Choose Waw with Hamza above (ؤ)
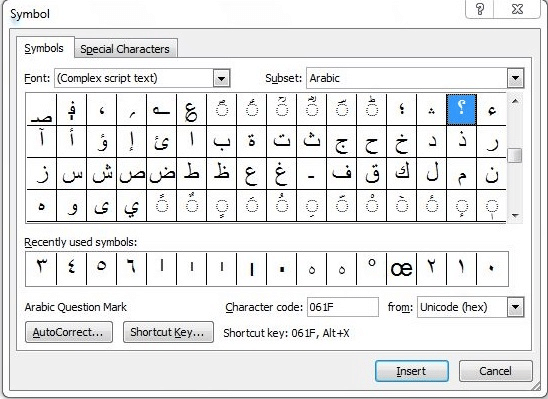This screenshot has width=548, height=399. [x=102, y=142]
